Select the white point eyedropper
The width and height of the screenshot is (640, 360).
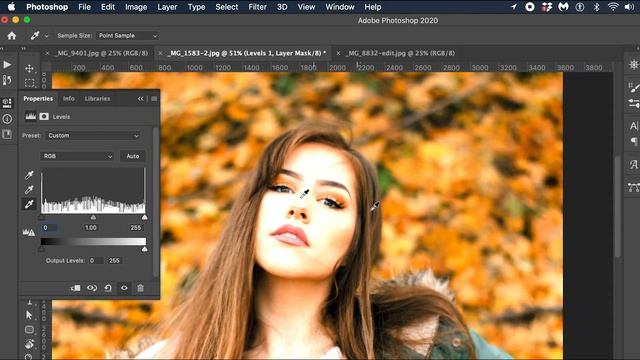[29, 204]
